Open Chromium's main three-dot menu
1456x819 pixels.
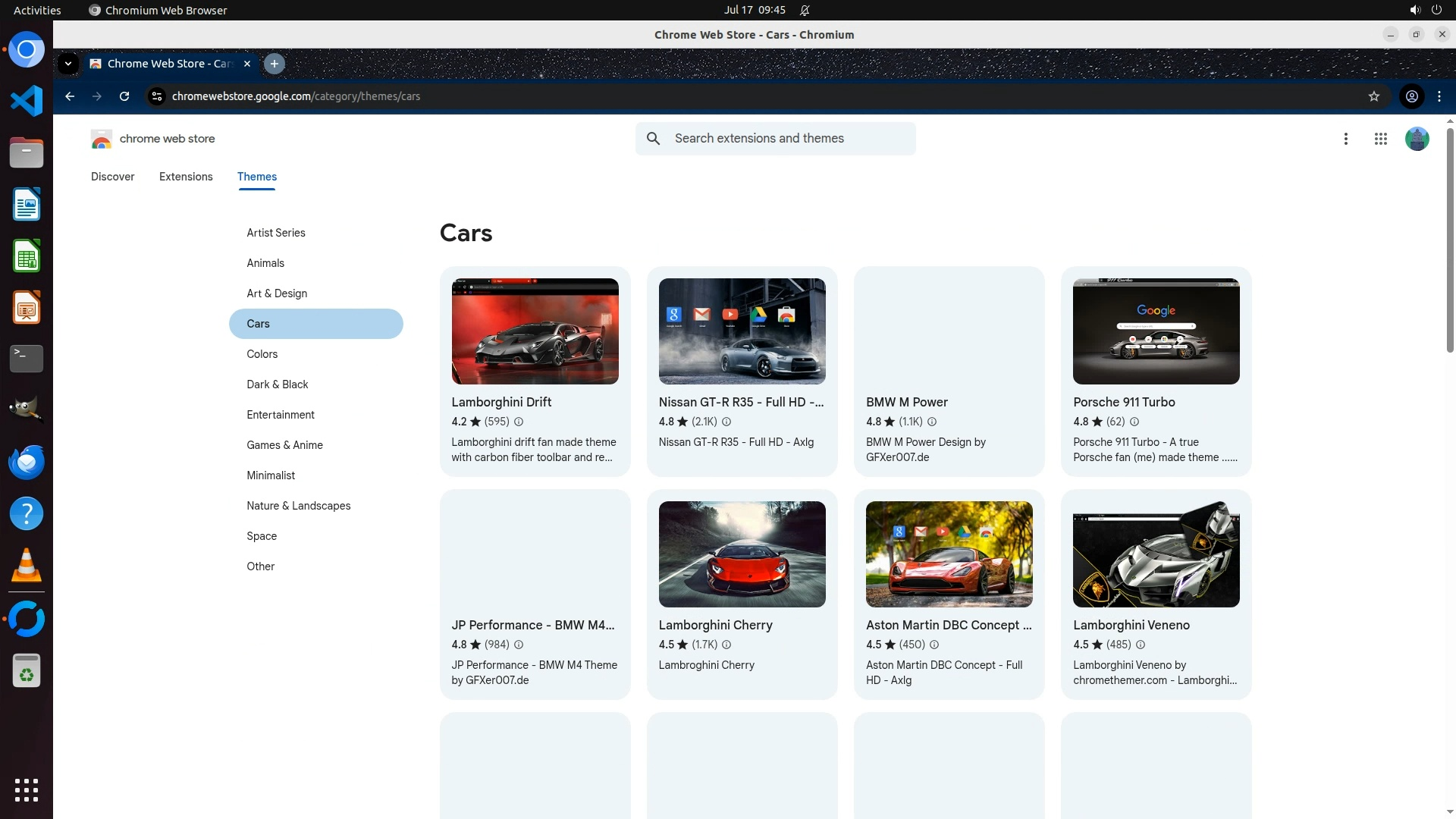coord(1439,96)
